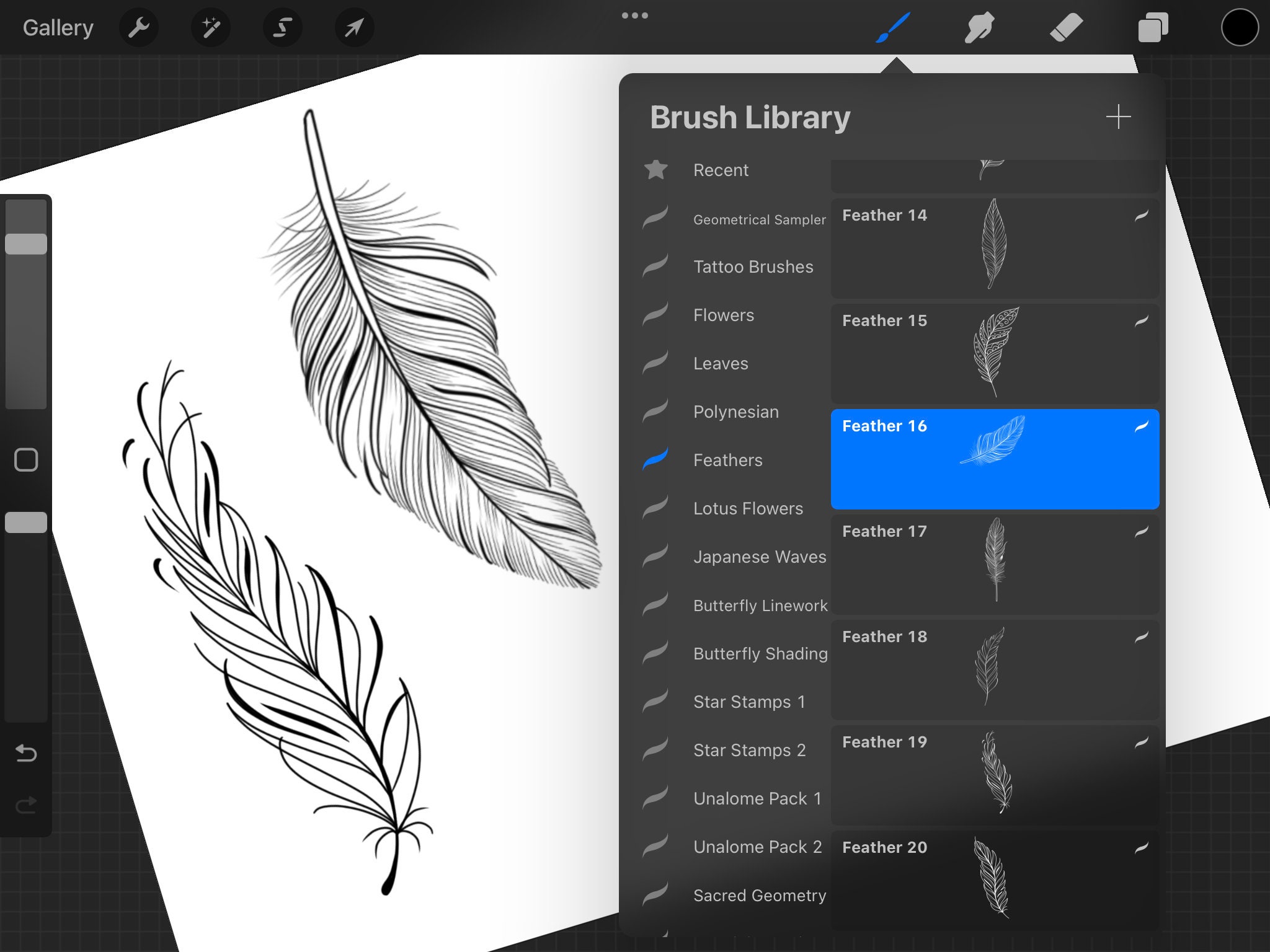Image resolution: width=1270 pixels, height=952 pixels.
Task: Choose the Feather 19 brush
Action: pos(995,775)
